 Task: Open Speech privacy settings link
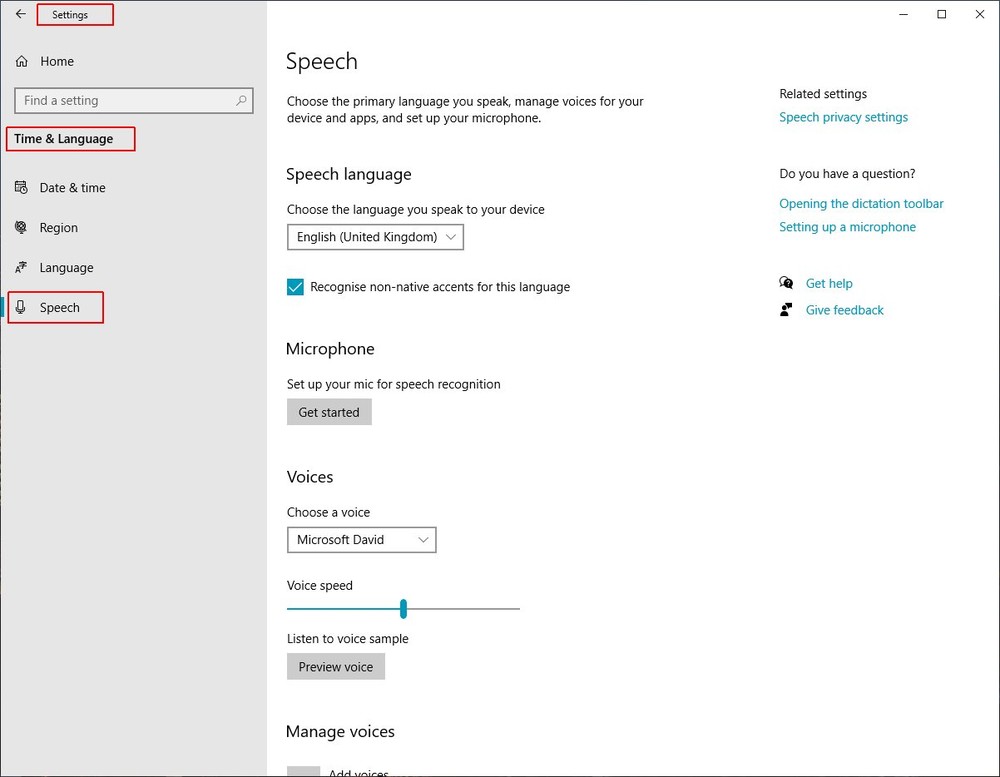(843, 117)
